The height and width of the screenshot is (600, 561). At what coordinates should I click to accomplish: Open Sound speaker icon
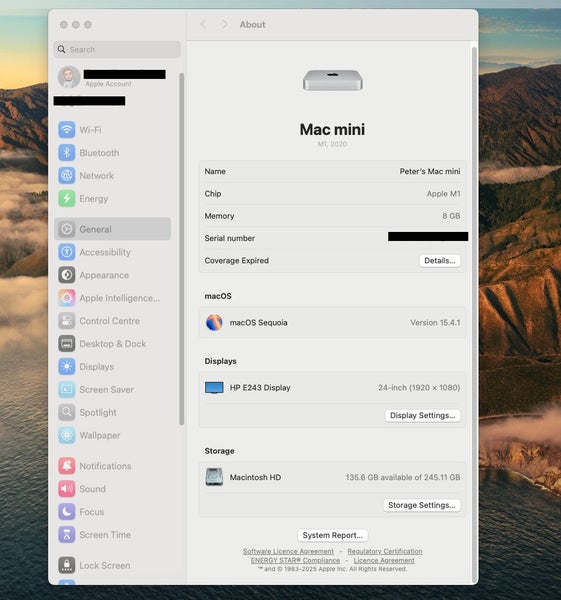67,489
